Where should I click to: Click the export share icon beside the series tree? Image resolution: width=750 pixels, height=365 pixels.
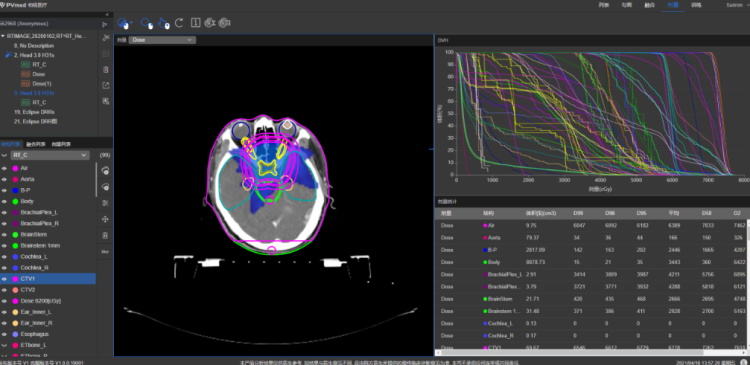point(106,85)
